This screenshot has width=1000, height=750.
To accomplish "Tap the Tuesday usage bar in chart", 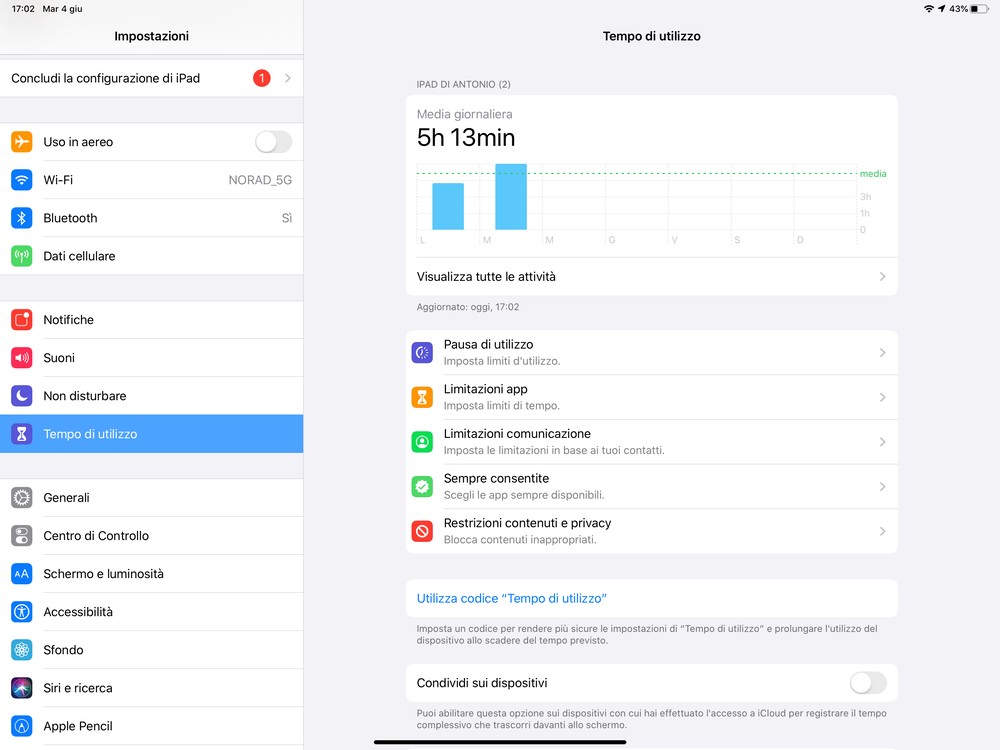I will pyautogui.click(x=511, y=196).
